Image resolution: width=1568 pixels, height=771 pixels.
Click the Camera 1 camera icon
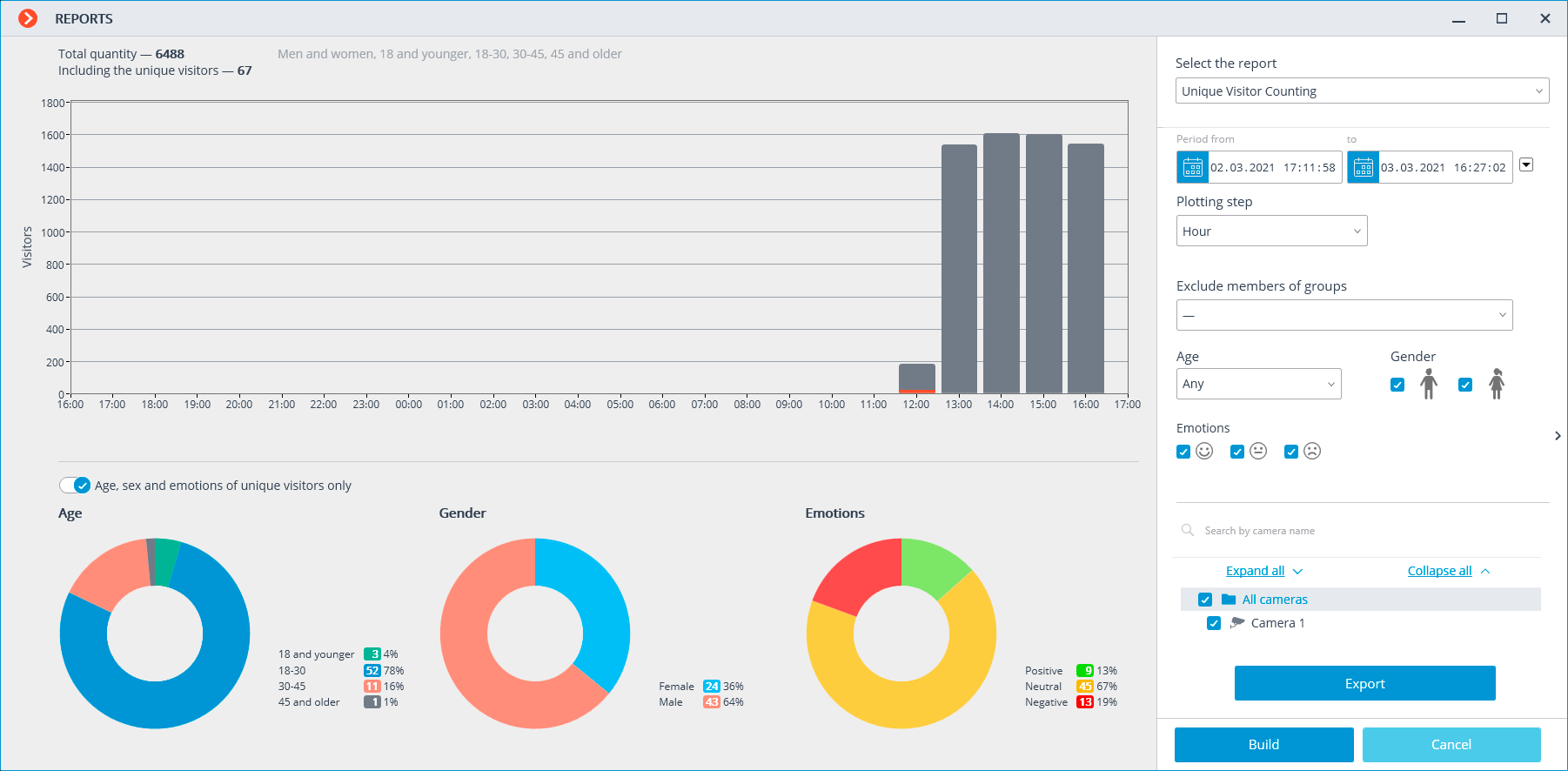1237,623
